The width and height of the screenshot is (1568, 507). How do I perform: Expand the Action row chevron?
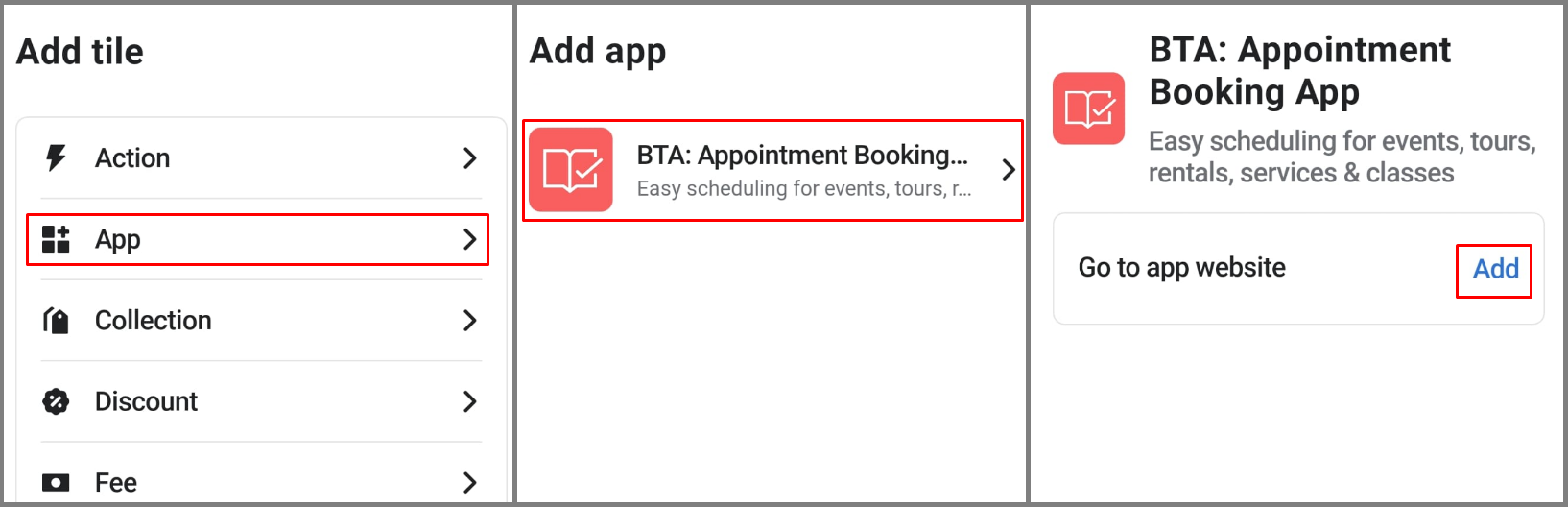(x=469, y=157)
